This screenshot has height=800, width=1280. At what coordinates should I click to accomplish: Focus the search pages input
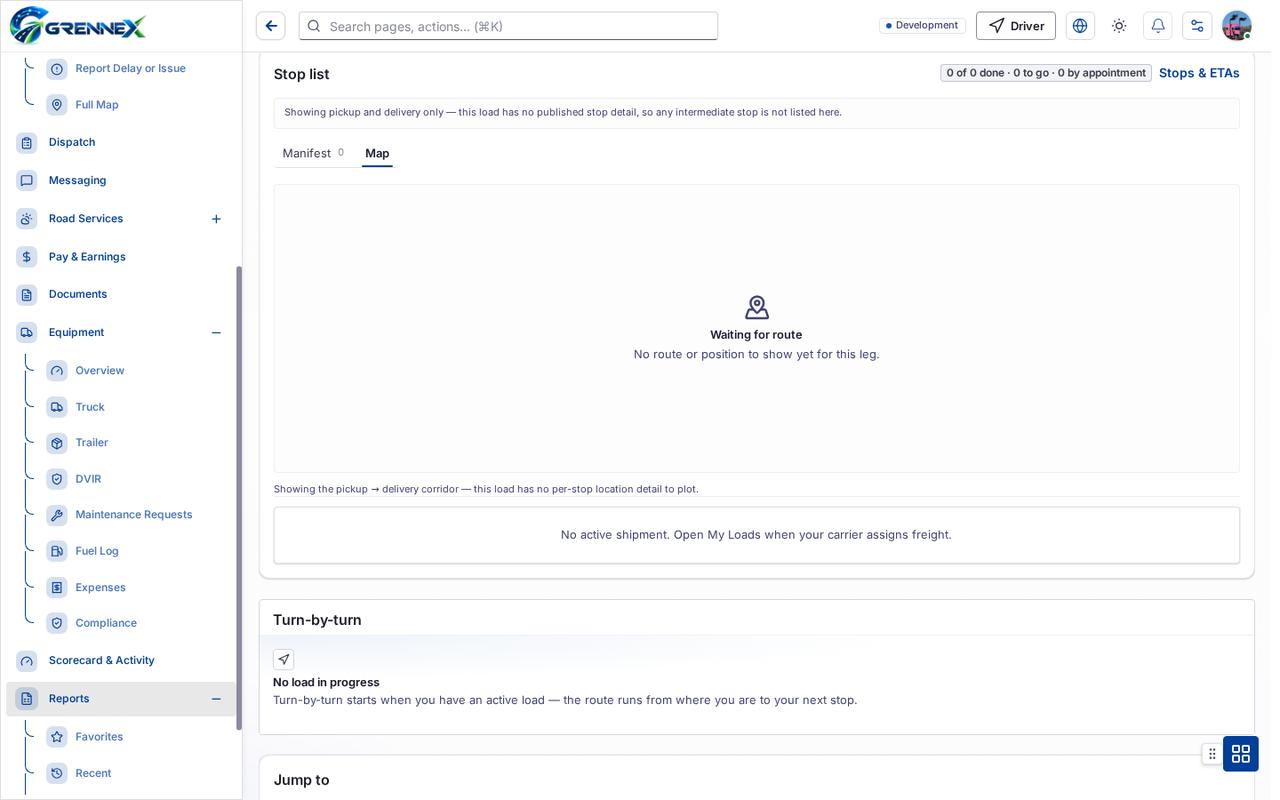coord(508,26)
